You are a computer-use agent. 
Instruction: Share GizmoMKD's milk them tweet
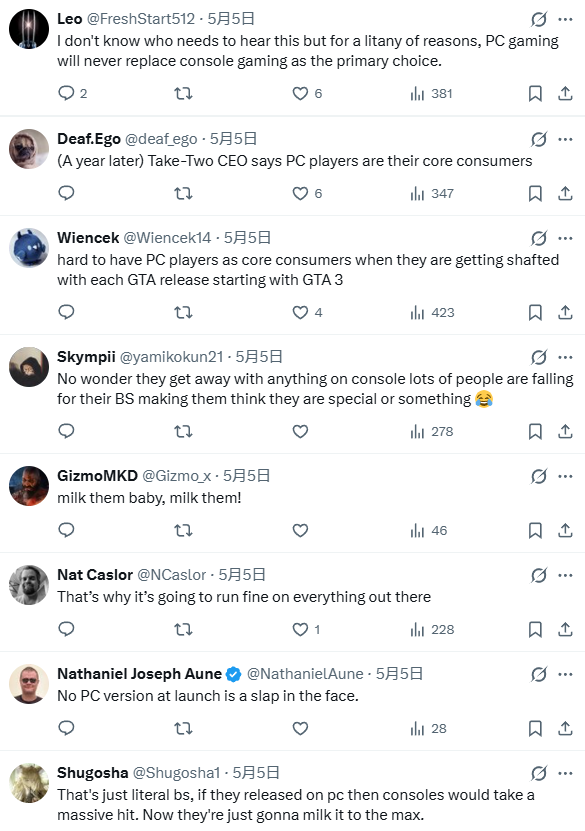click(565, 530)
